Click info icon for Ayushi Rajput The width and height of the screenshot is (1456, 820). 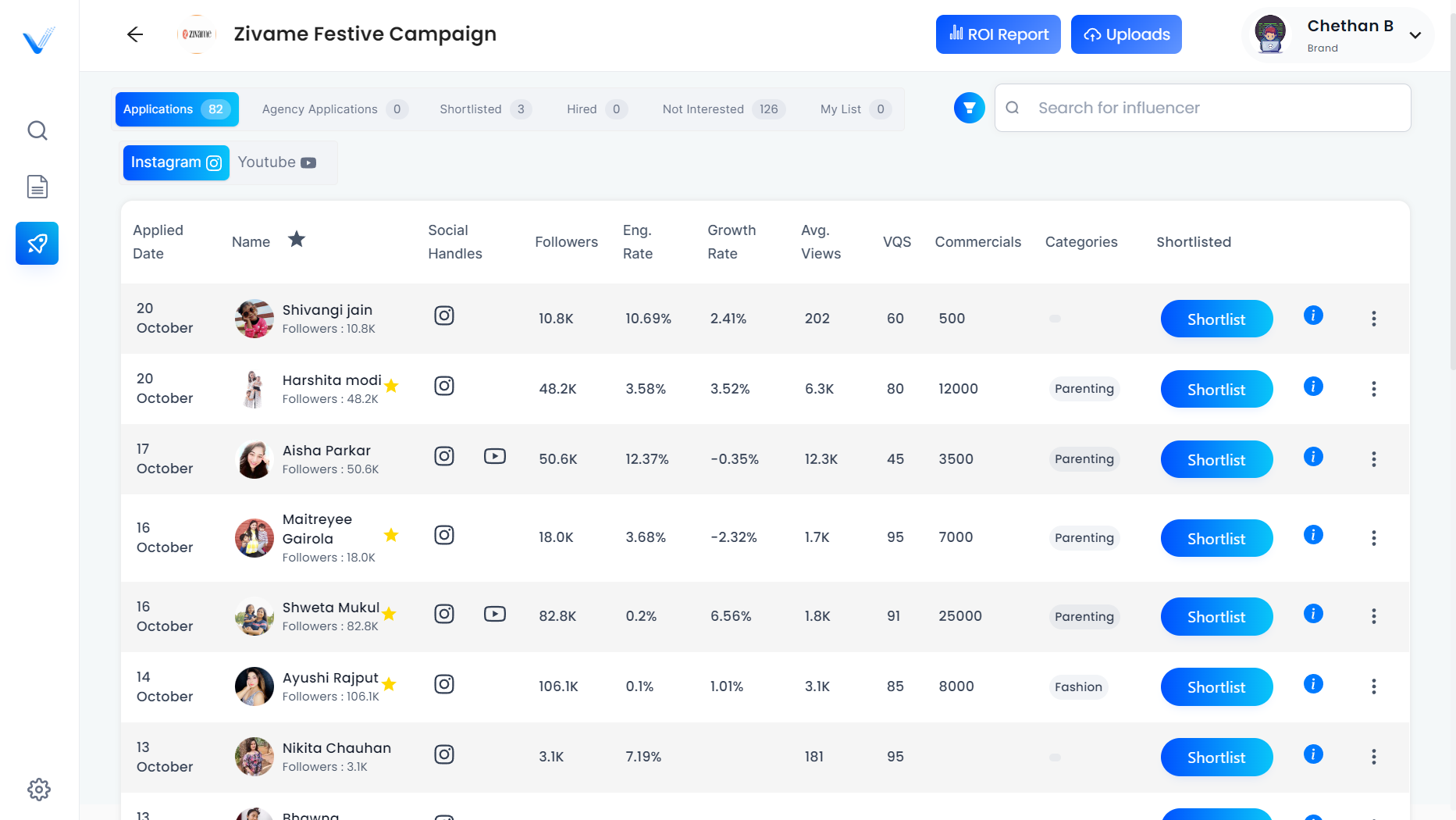pyautogui.click(x=1313, y=684)
